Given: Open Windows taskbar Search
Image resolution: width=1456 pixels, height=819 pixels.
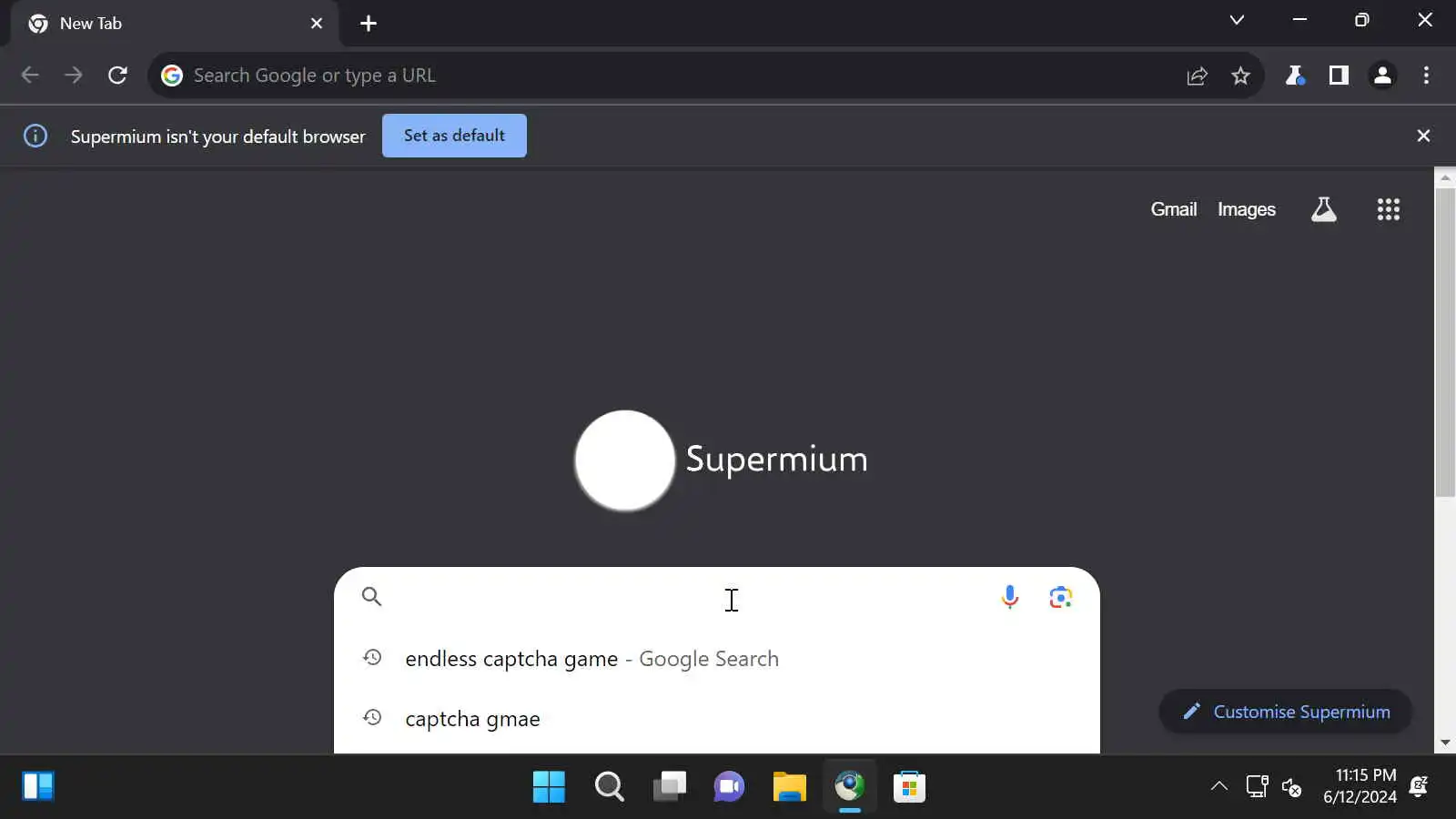Looking at the screenshot, I should 609,786.
